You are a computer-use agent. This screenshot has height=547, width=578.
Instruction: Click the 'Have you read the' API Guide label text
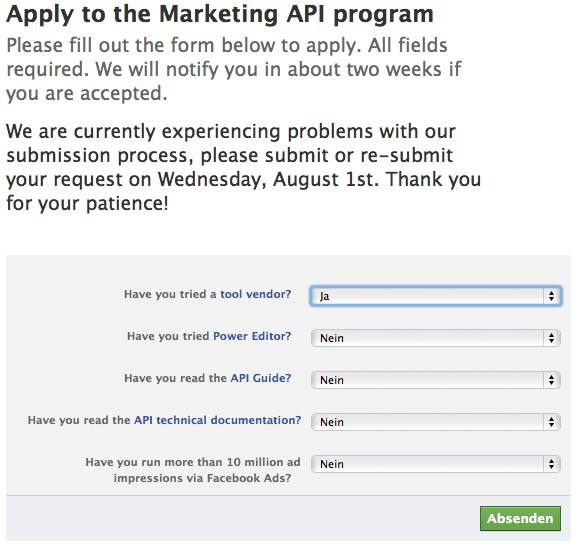pos(175,378)
